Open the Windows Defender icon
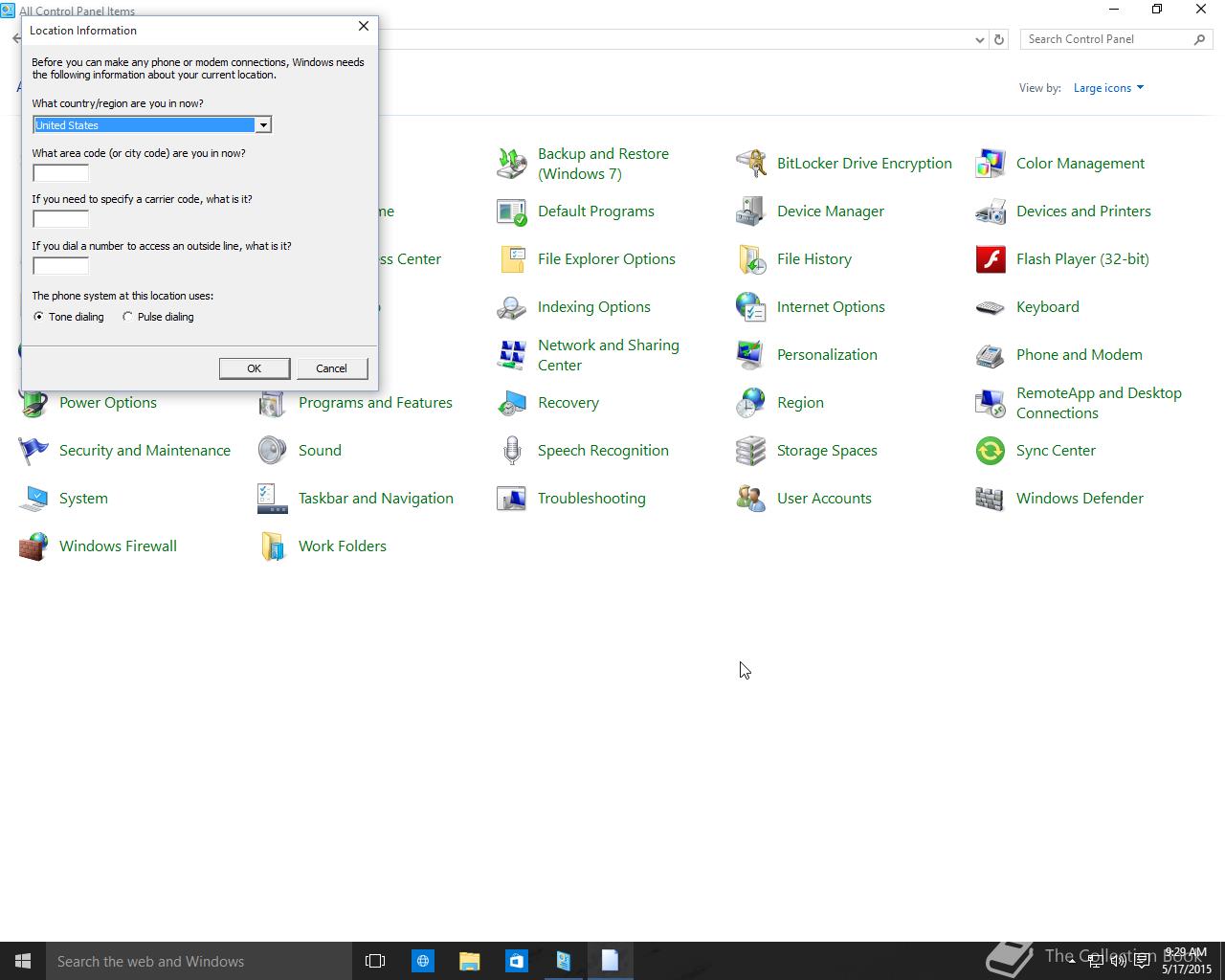Screen dimensions: 1225x980 coord(991,499)
